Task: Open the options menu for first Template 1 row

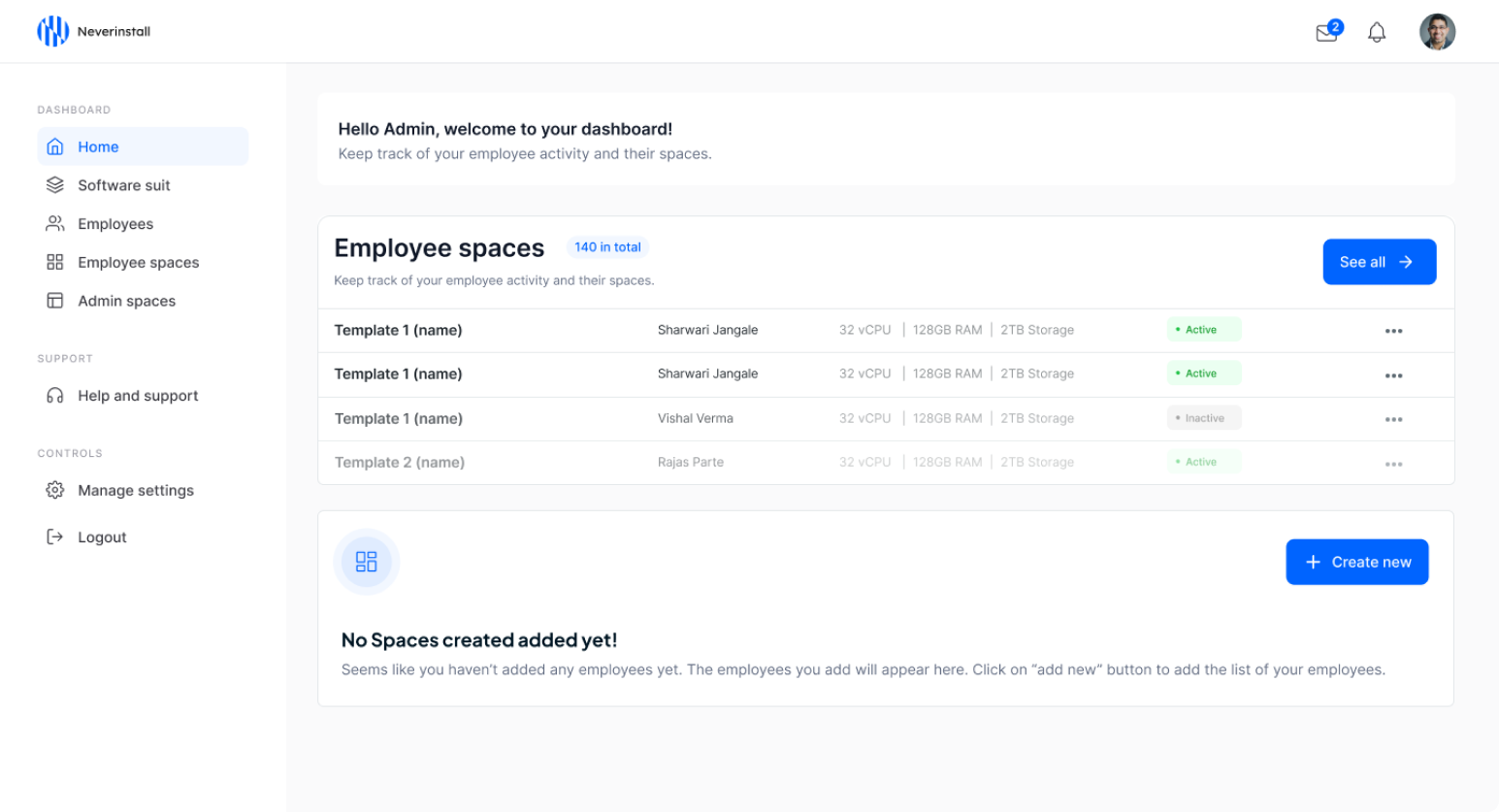Action: click(x=1393, y=331)
